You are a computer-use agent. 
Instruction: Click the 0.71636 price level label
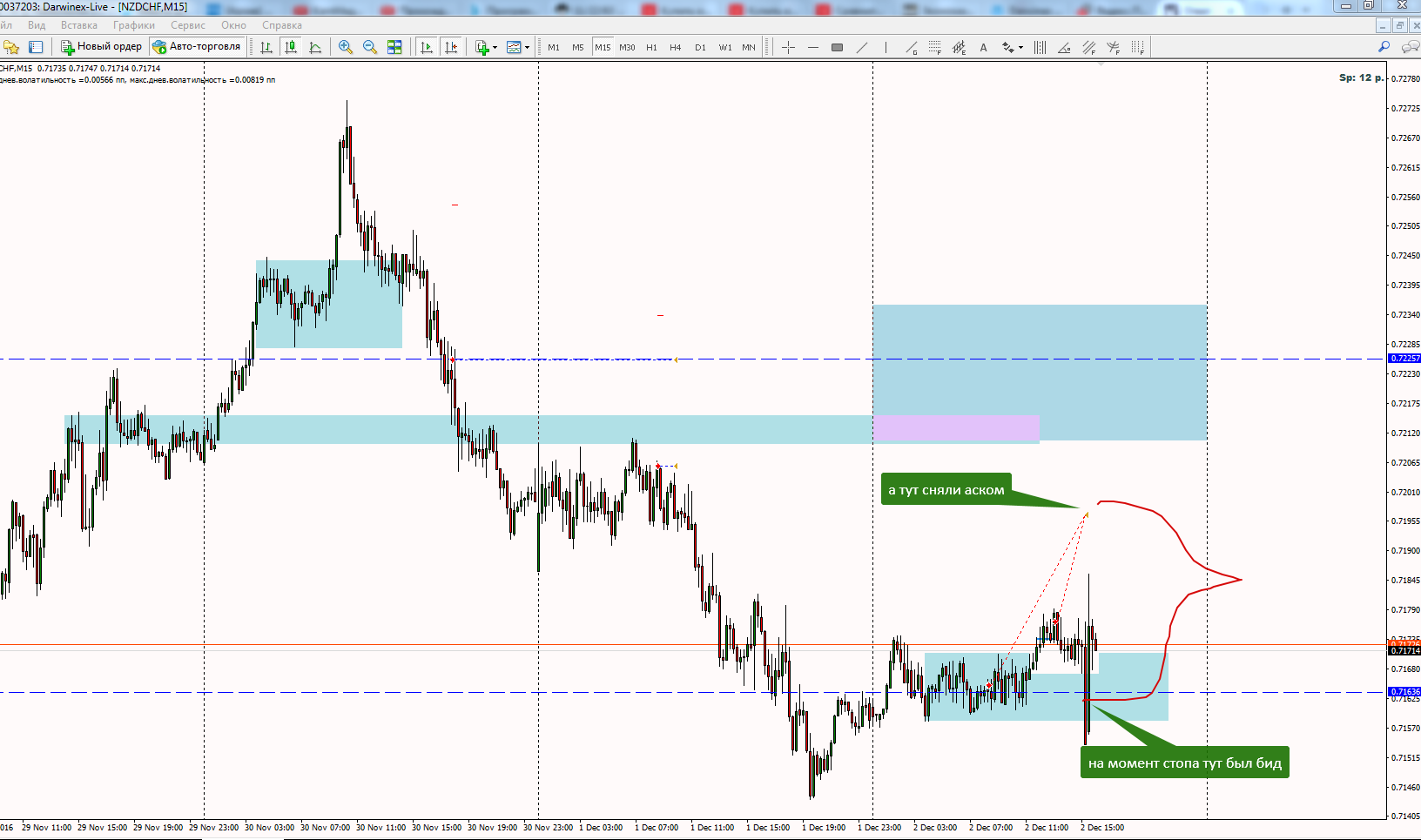pos(1404,692)
